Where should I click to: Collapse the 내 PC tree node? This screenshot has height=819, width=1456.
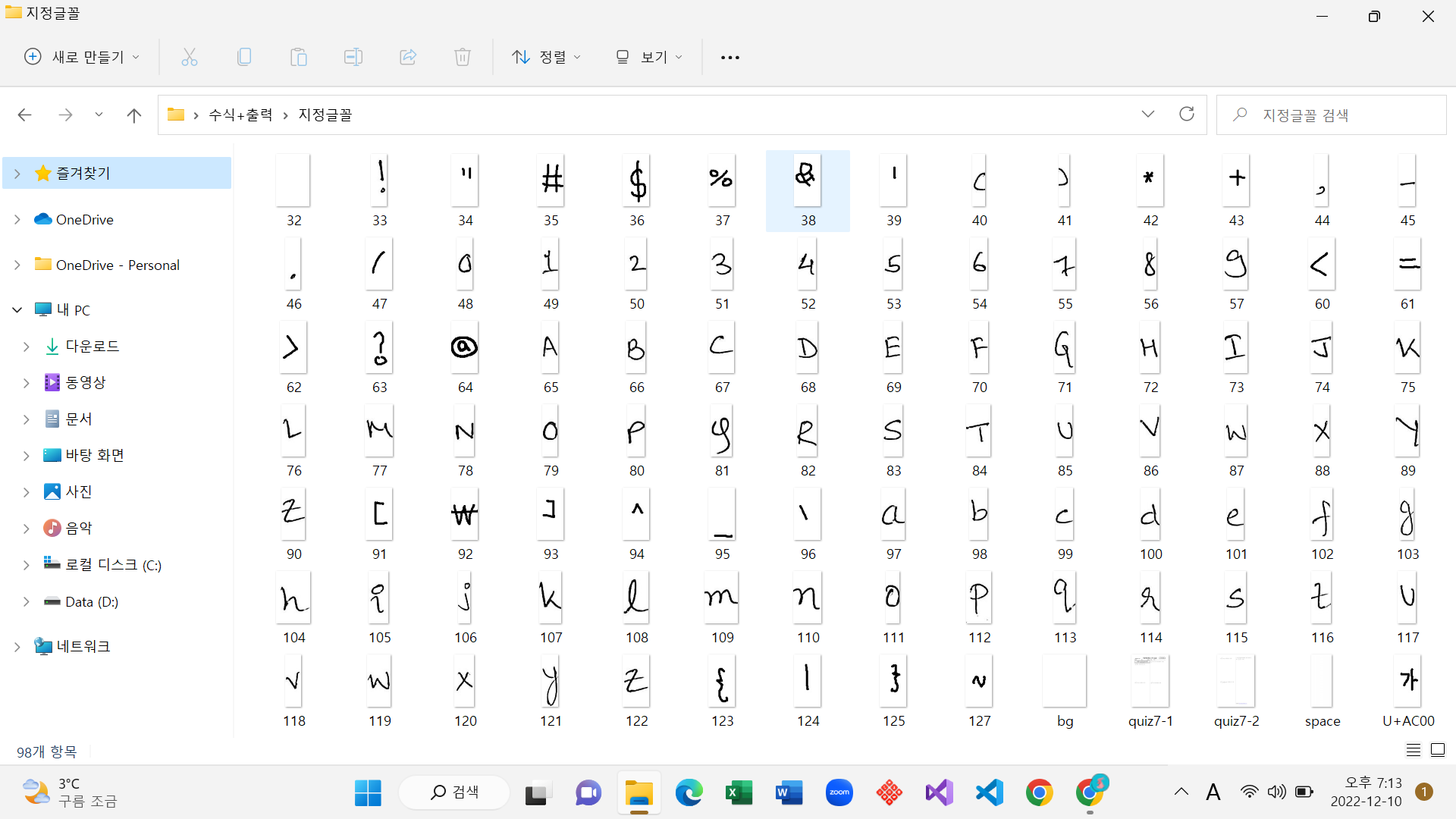(17, 309)
